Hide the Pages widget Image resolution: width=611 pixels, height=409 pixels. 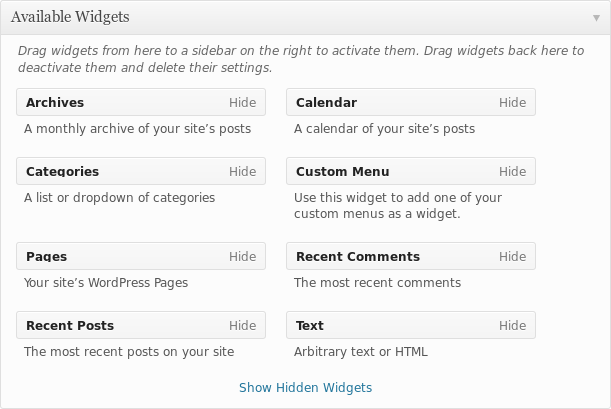point(242,256)
